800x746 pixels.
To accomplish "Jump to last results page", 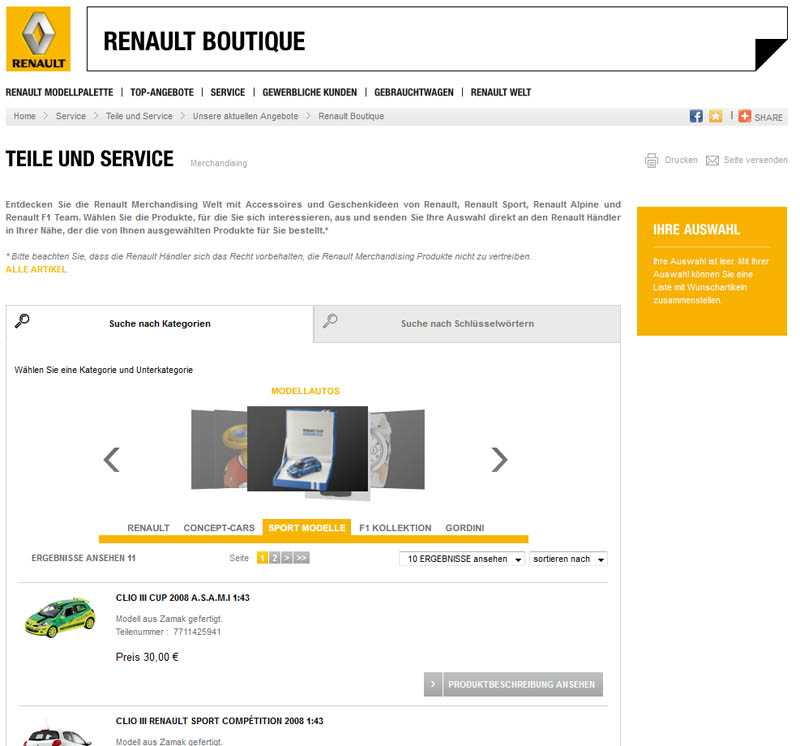I will [x=301, y=558].
